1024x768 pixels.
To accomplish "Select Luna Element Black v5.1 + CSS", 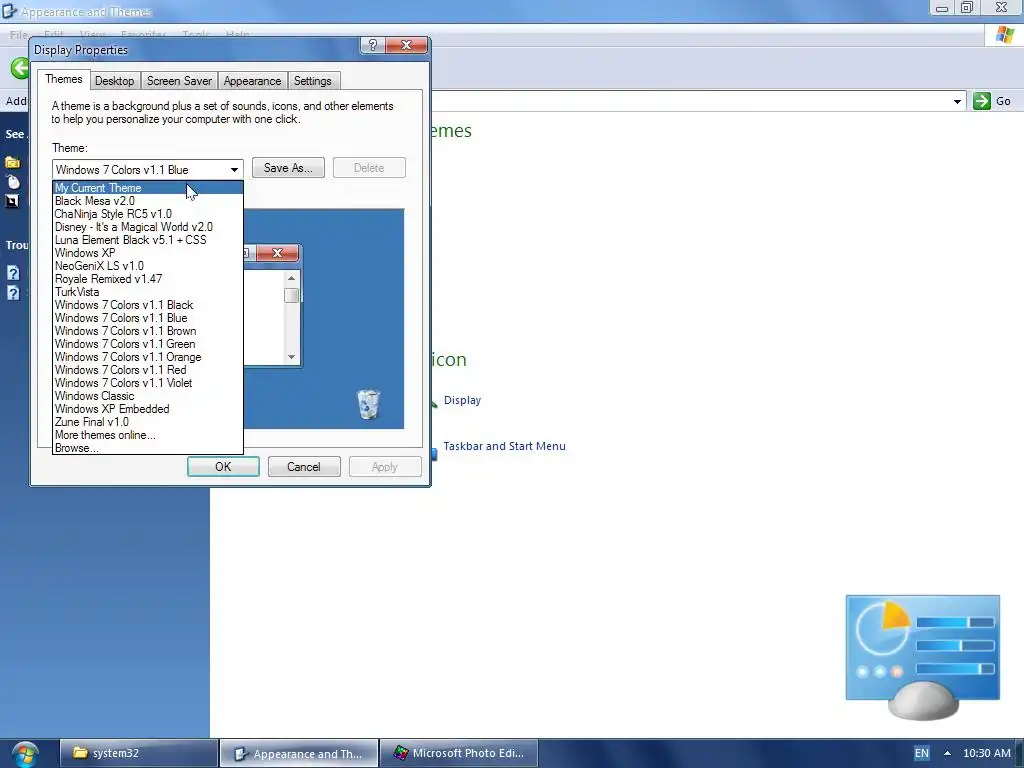I will (x=148, y=240).
